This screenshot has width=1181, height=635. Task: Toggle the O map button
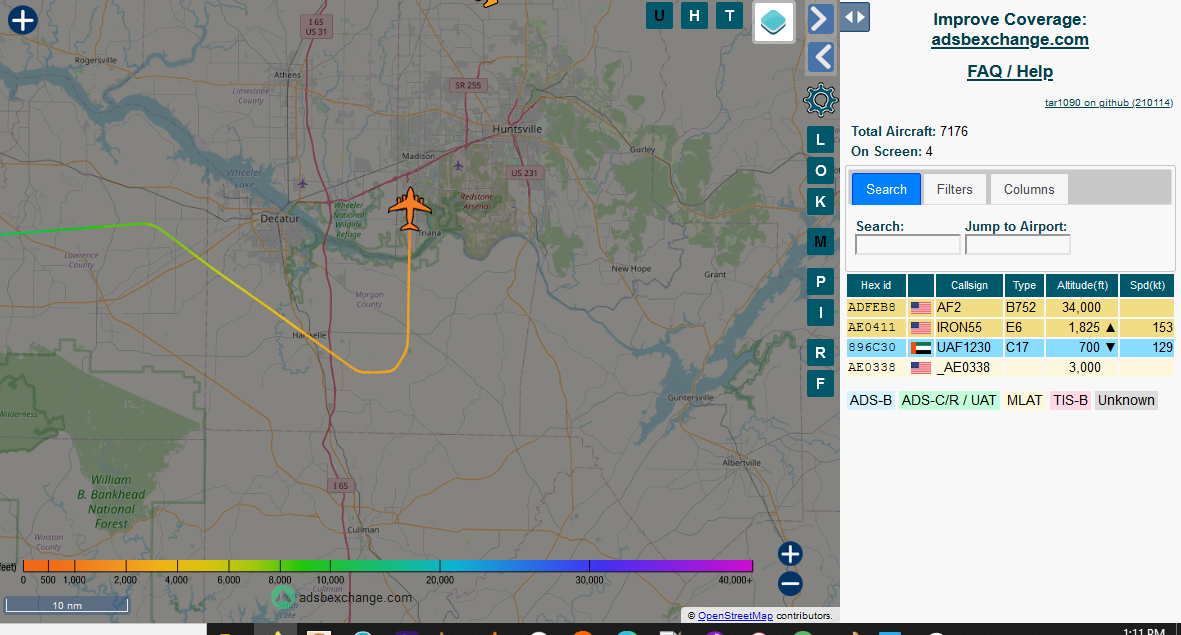(820, 171)
